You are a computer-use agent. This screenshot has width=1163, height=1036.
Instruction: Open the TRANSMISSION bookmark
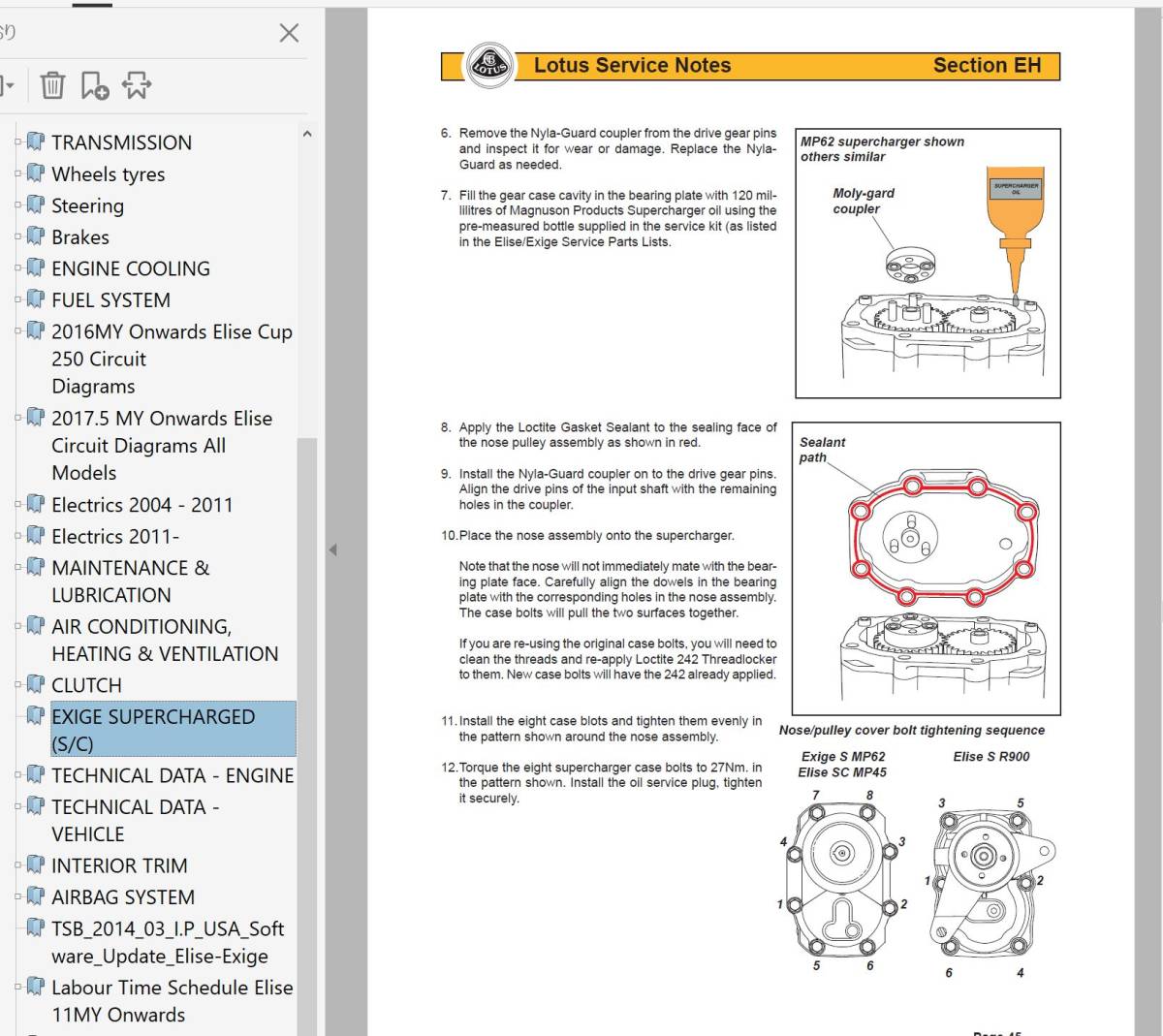click(x=121, y=142)
